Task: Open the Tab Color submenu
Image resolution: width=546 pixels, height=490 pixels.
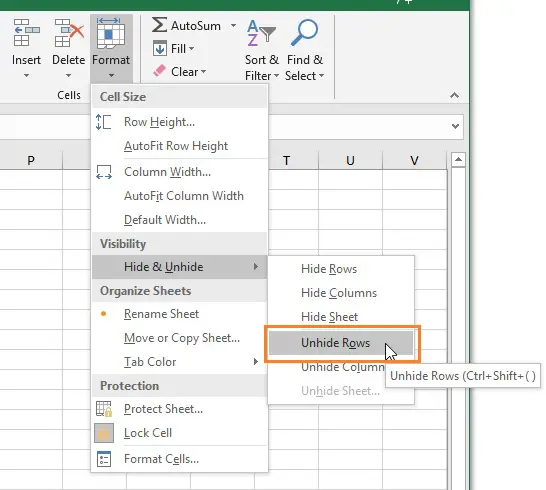Action: click(x=179, y=362)
